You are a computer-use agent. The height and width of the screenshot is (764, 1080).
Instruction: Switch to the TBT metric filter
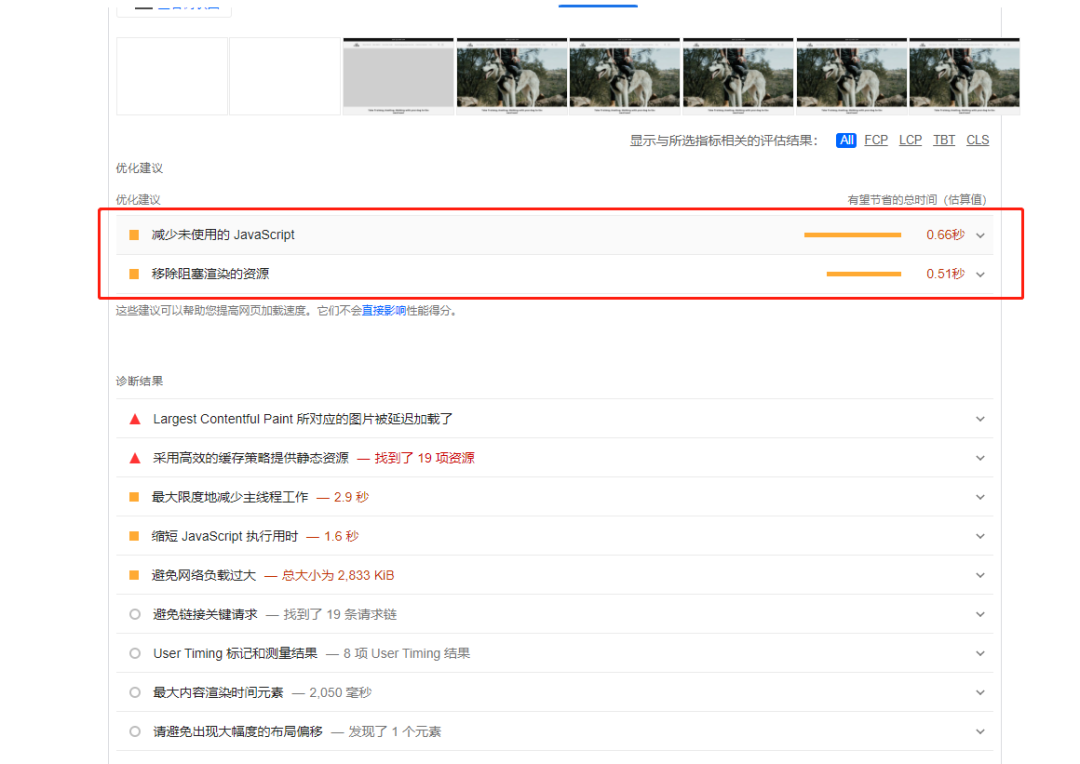pyautogui.click(x=944, y=140)
